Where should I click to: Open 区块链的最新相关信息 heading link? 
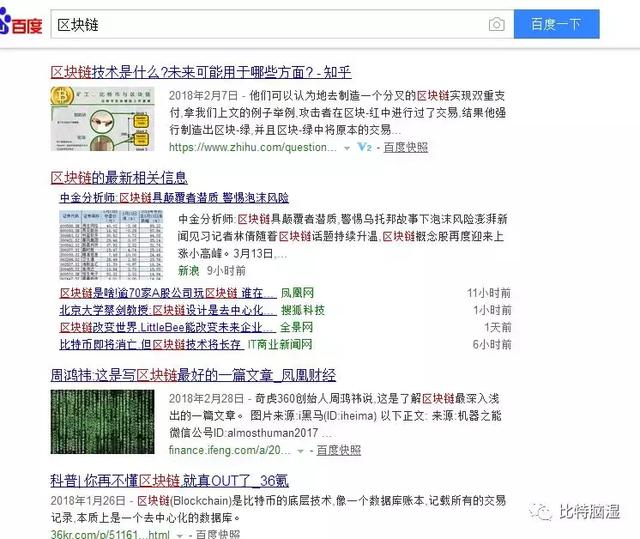tap(119, 178)
